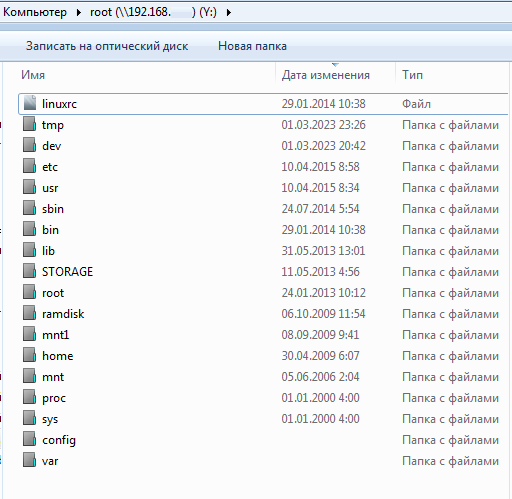
Task: Click Папка с файлами type of var
Action: 451,461
